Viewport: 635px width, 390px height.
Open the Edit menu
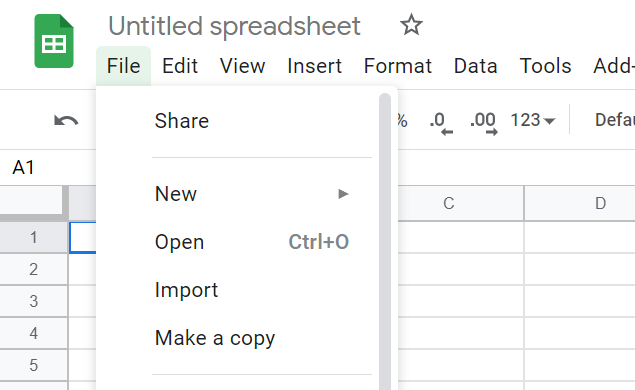pos(180,66)
